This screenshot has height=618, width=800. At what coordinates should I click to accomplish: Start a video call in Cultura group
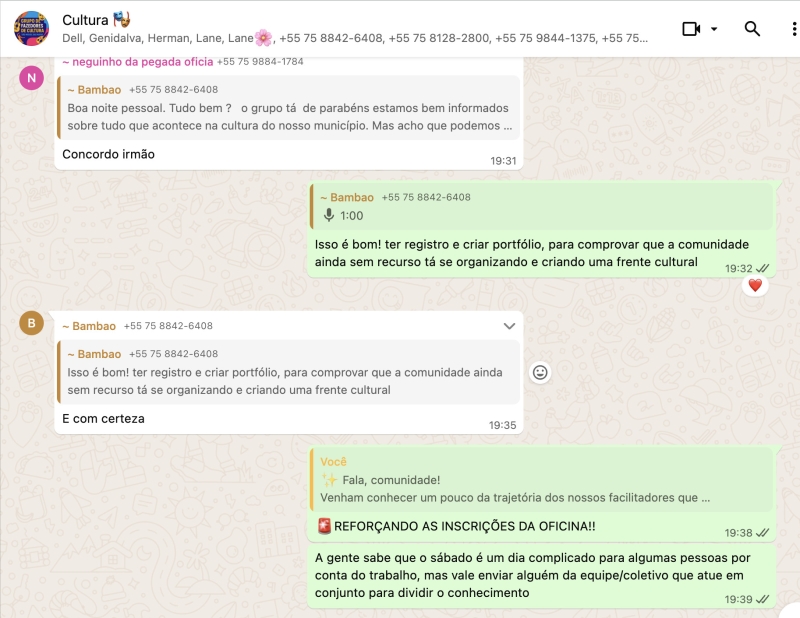[x=690, y=29]
